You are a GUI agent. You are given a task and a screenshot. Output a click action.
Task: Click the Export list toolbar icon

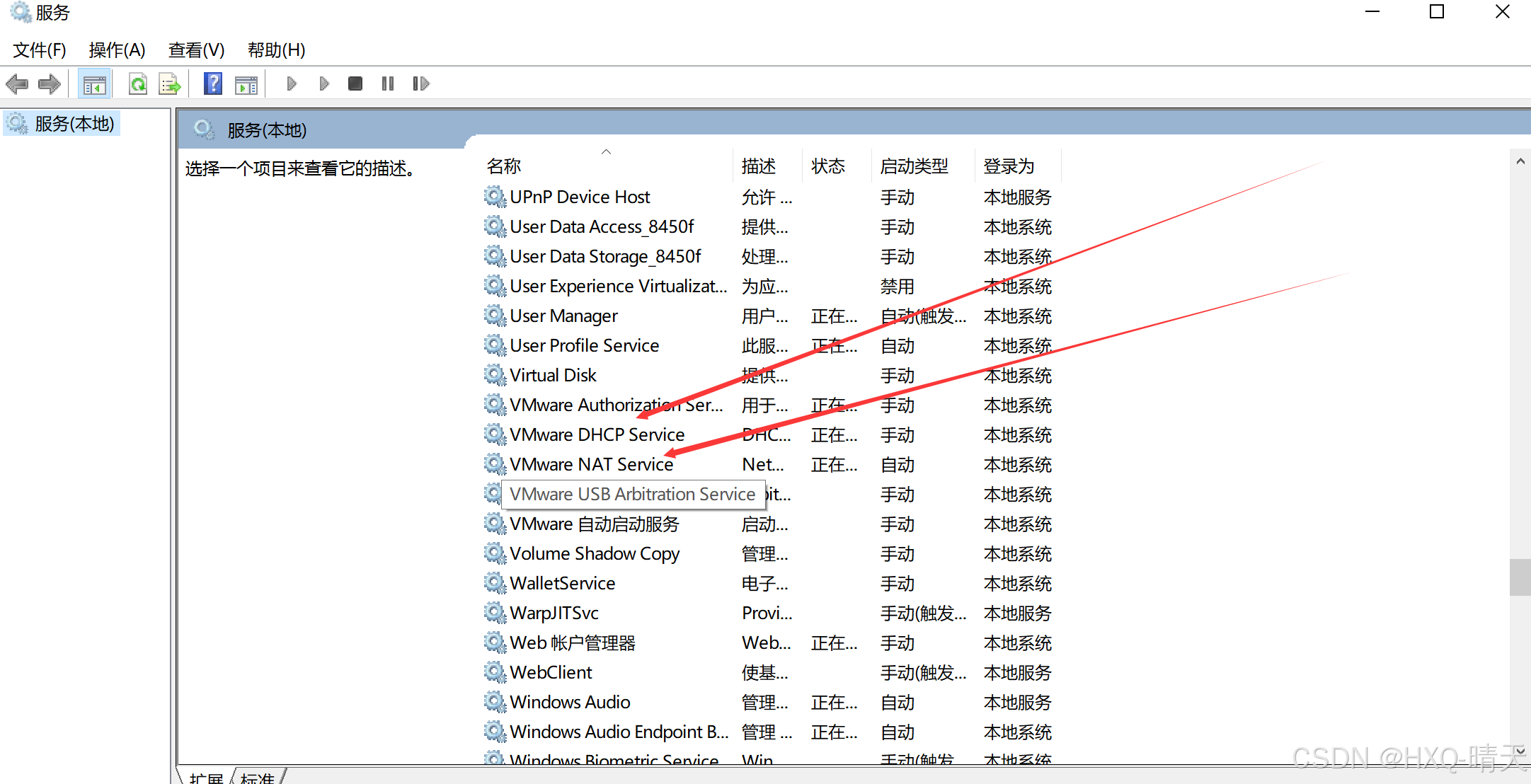[170, 85]
